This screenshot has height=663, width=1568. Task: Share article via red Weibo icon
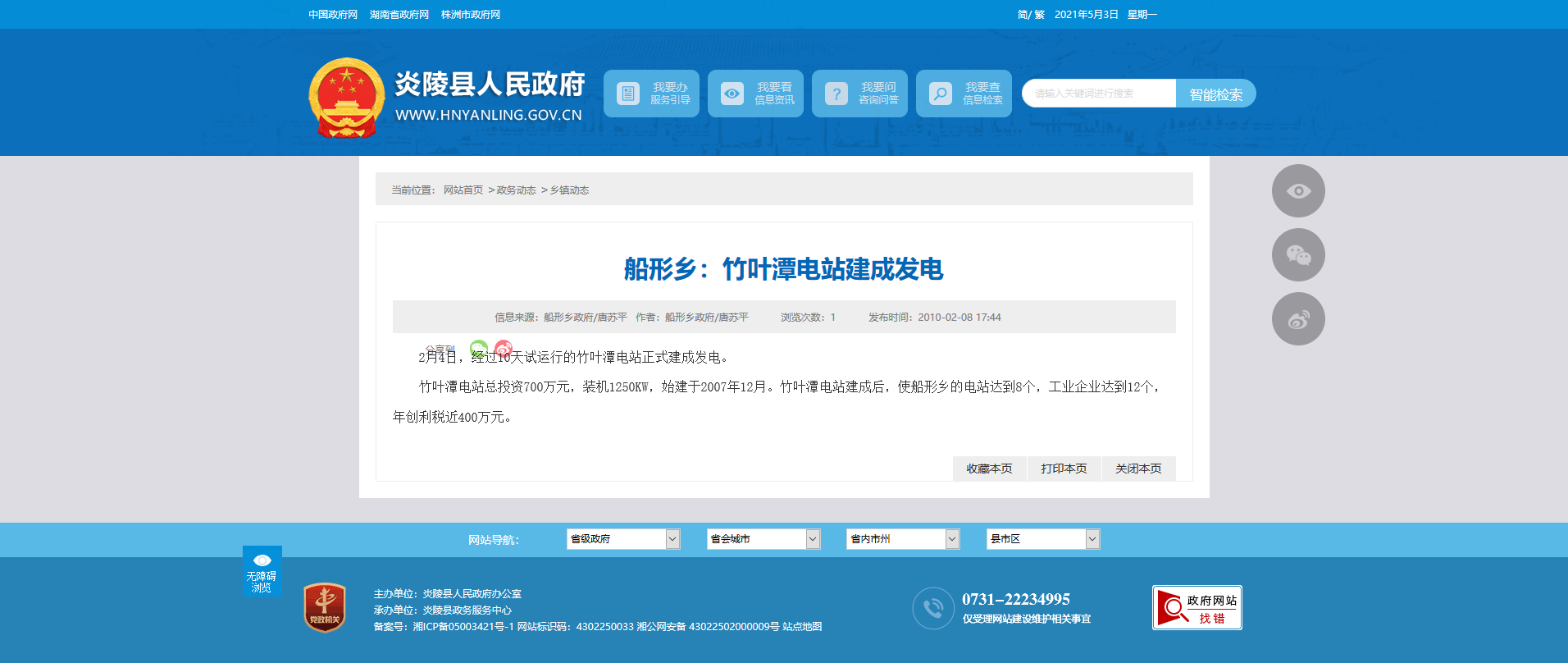(504, 348)
